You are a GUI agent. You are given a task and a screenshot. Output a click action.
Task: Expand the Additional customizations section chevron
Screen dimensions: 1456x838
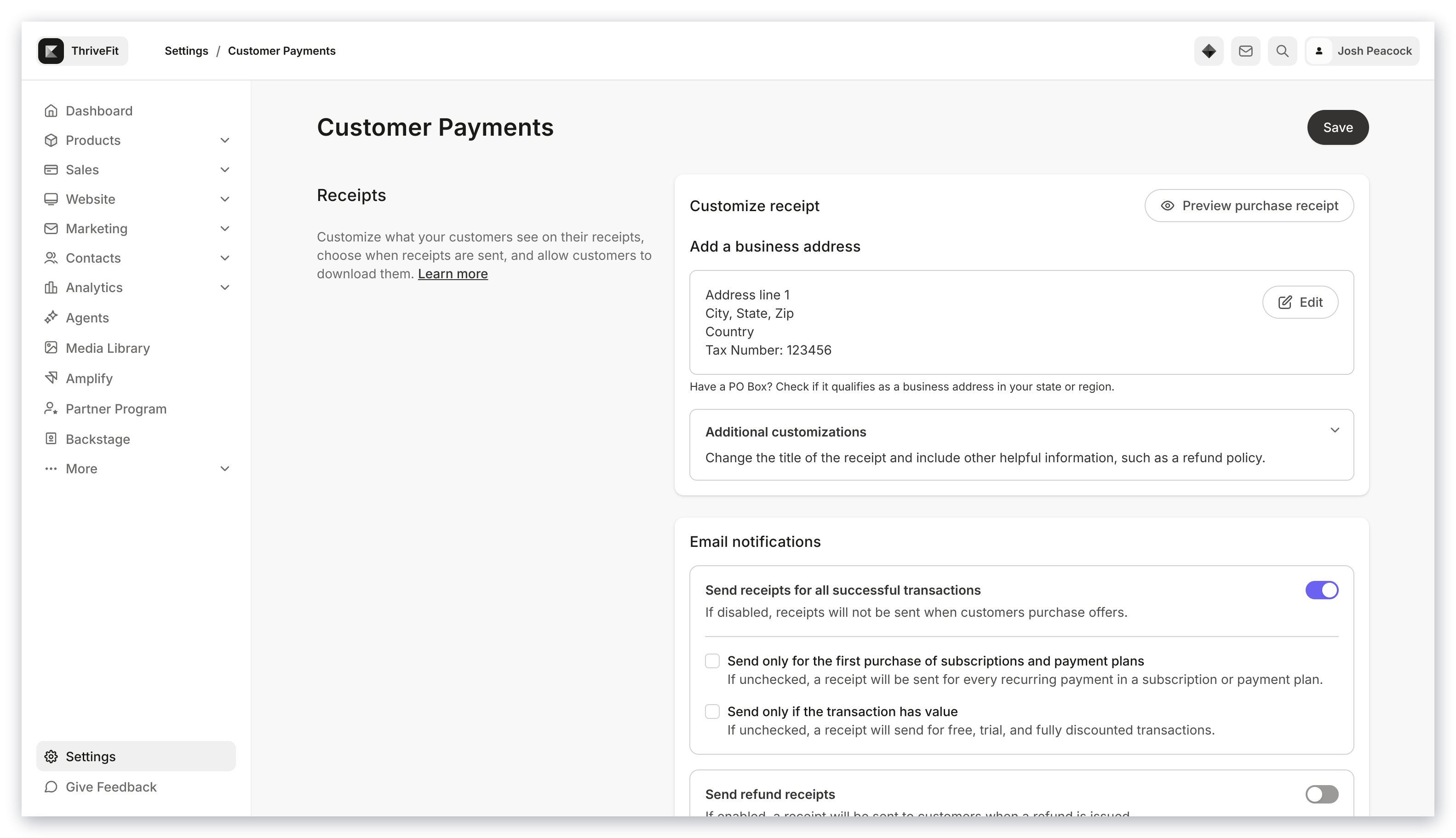coord(1335,430)
